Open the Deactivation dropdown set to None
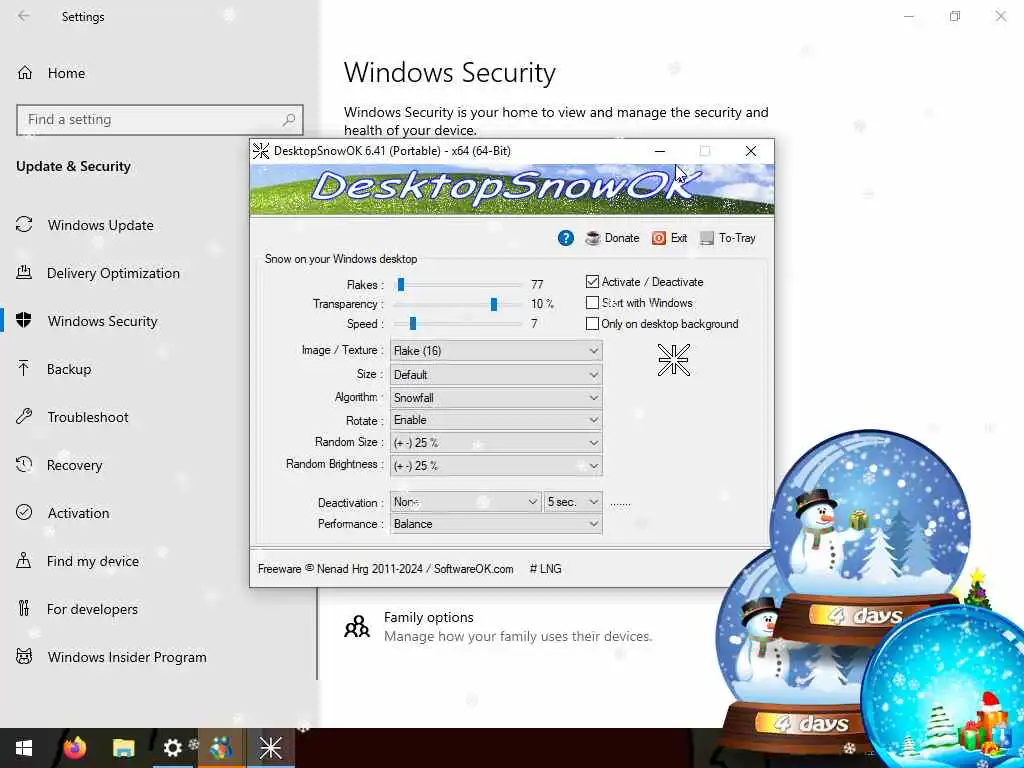The height and width of the screenshot is (768, 1024). [x=466, y=502]
